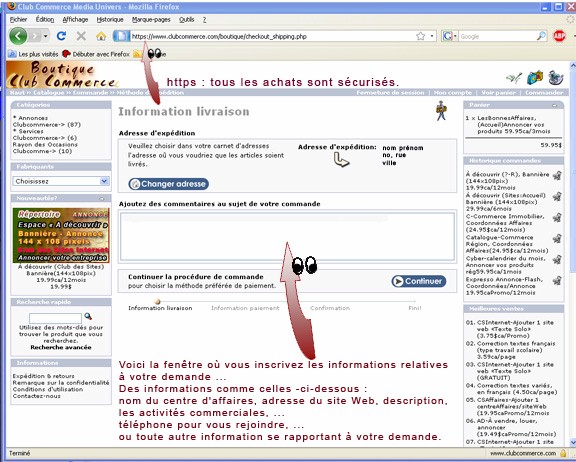Click the site identity icon beside URL
576x462 pixels.
121,36
